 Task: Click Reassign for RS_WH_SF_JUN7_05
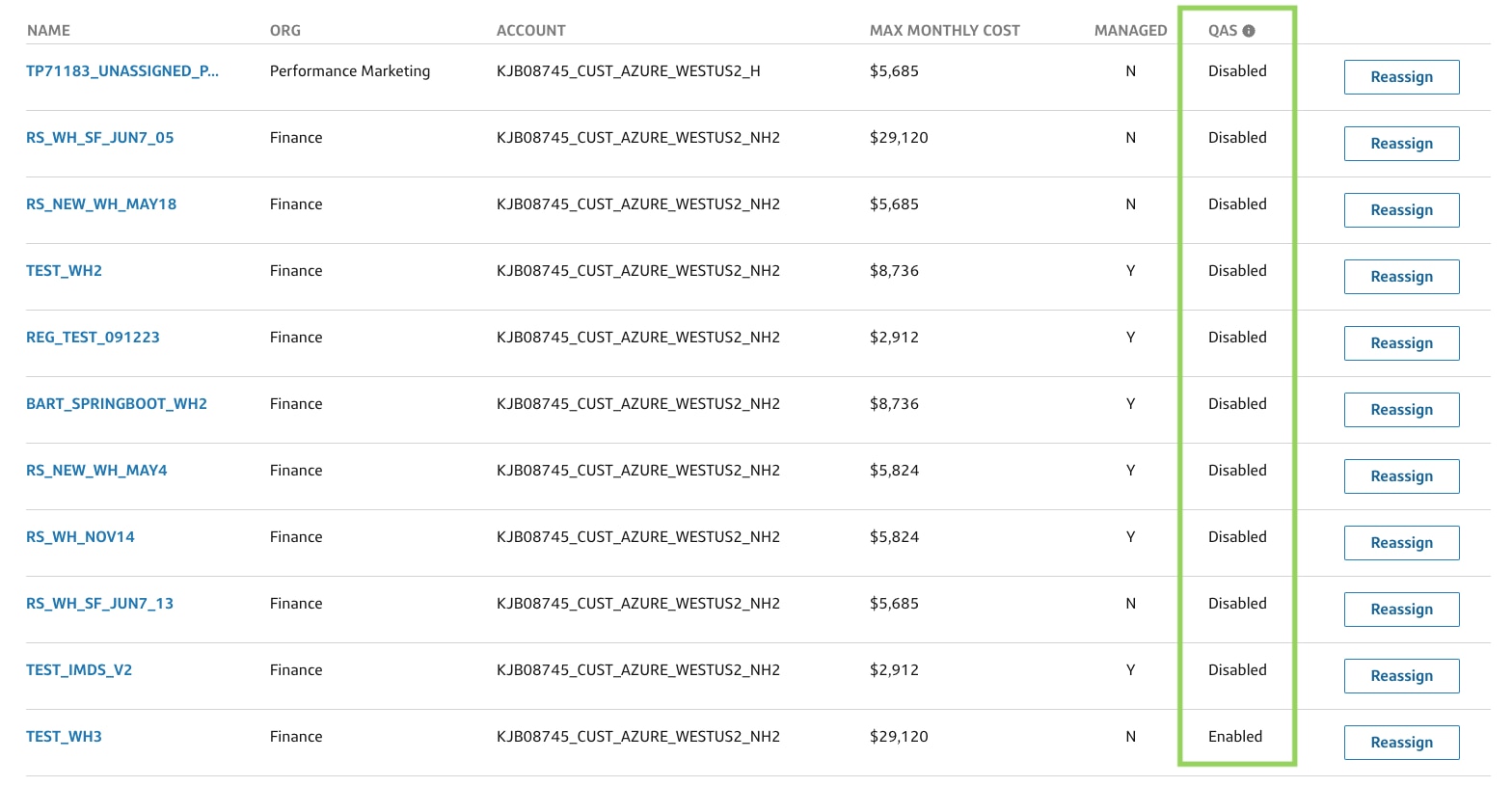coord(1401,143)
